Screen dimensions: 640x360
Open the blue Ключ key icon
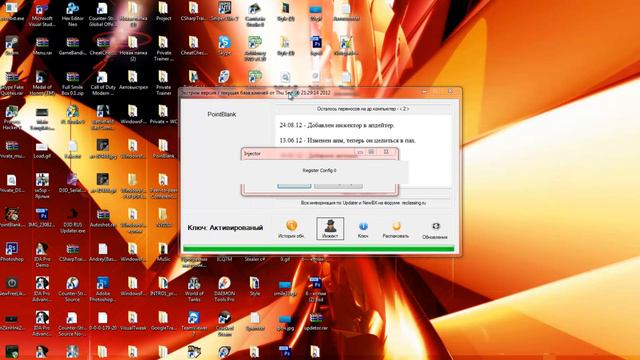point(363,229)
